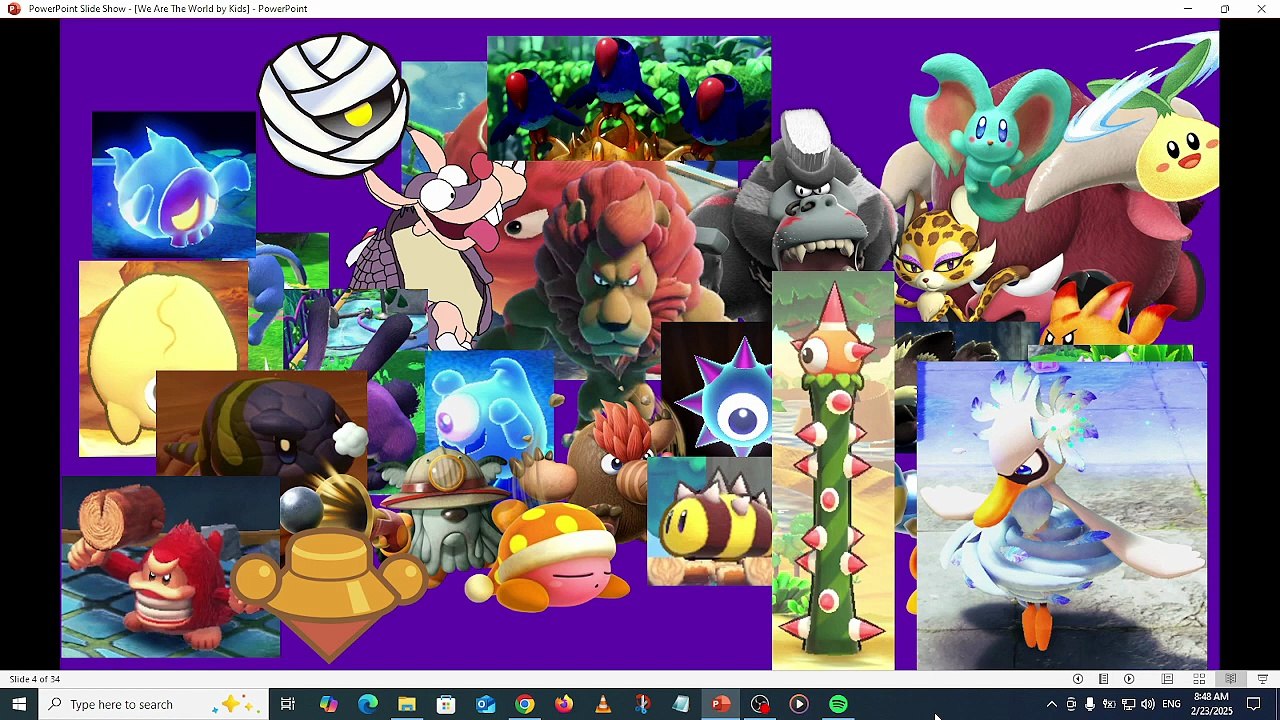Image resolution: width=1280 pixels, height=720 pixels.
Task: Open Task View on the taskbar
Action: coord(288,704)
